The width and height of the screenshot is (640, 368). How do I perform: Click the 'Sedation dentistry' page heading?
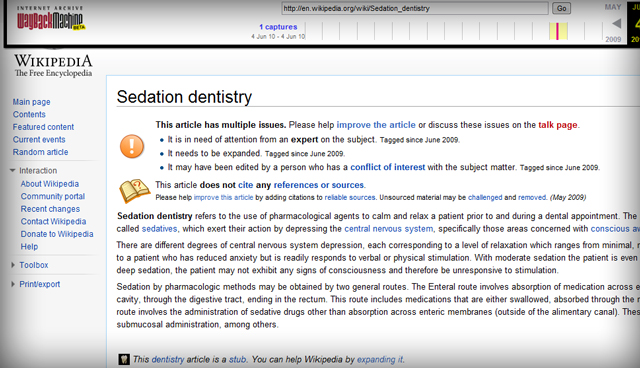[x=184, y=97]
